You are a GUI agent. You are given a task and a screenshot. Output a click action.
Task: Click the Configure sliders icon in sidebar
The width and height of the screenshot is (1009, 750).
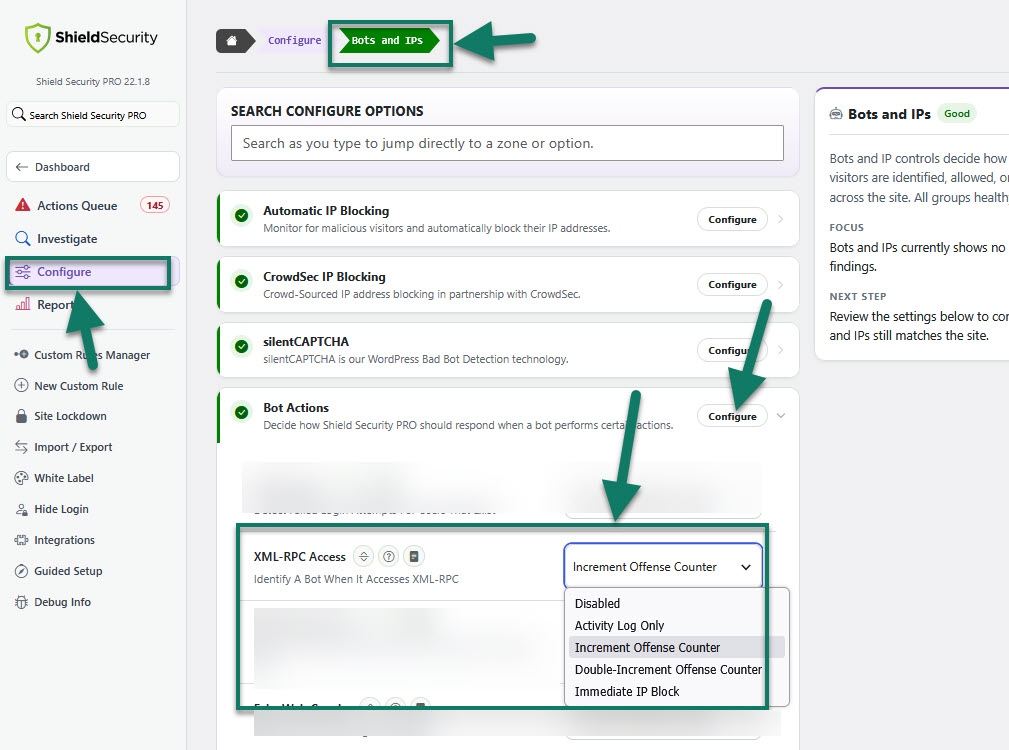23,271
